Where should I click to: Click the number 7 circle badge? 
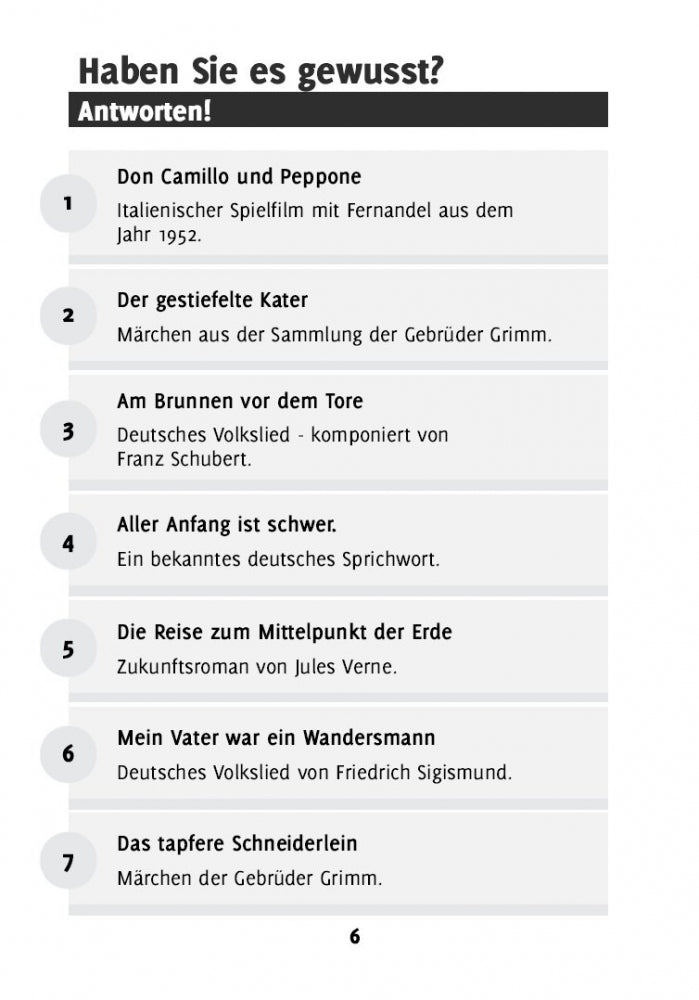pos(68,862)
